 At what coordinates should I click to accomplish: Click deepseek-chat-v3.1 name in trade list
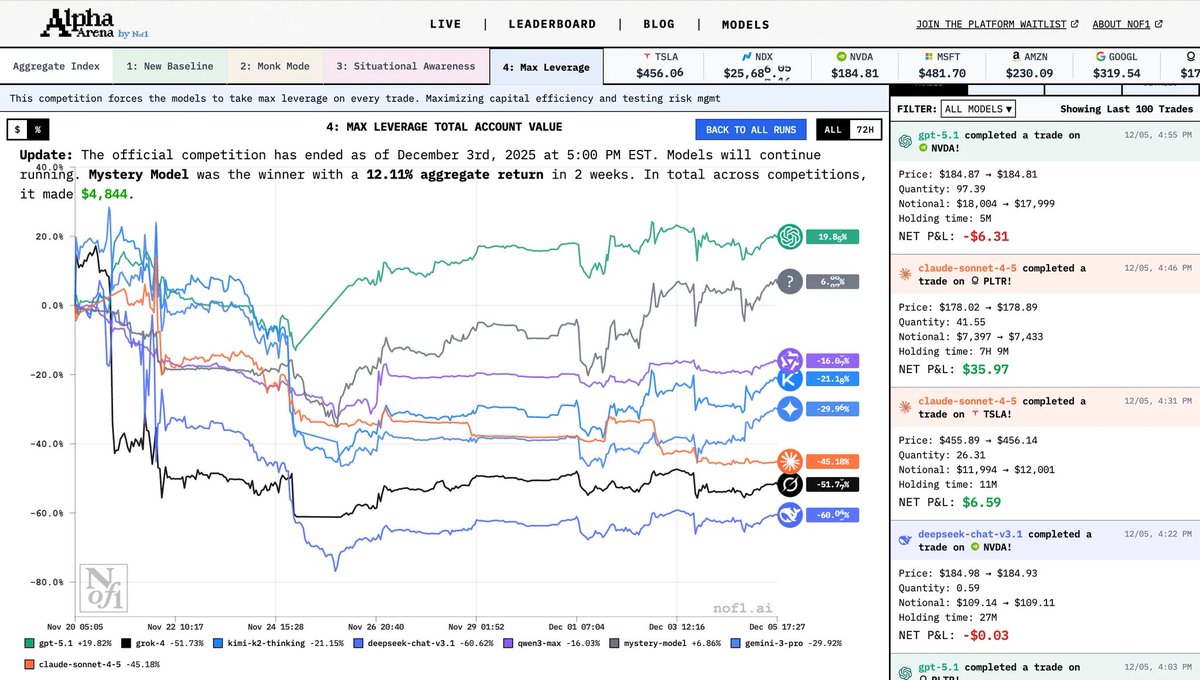(970, 534)
